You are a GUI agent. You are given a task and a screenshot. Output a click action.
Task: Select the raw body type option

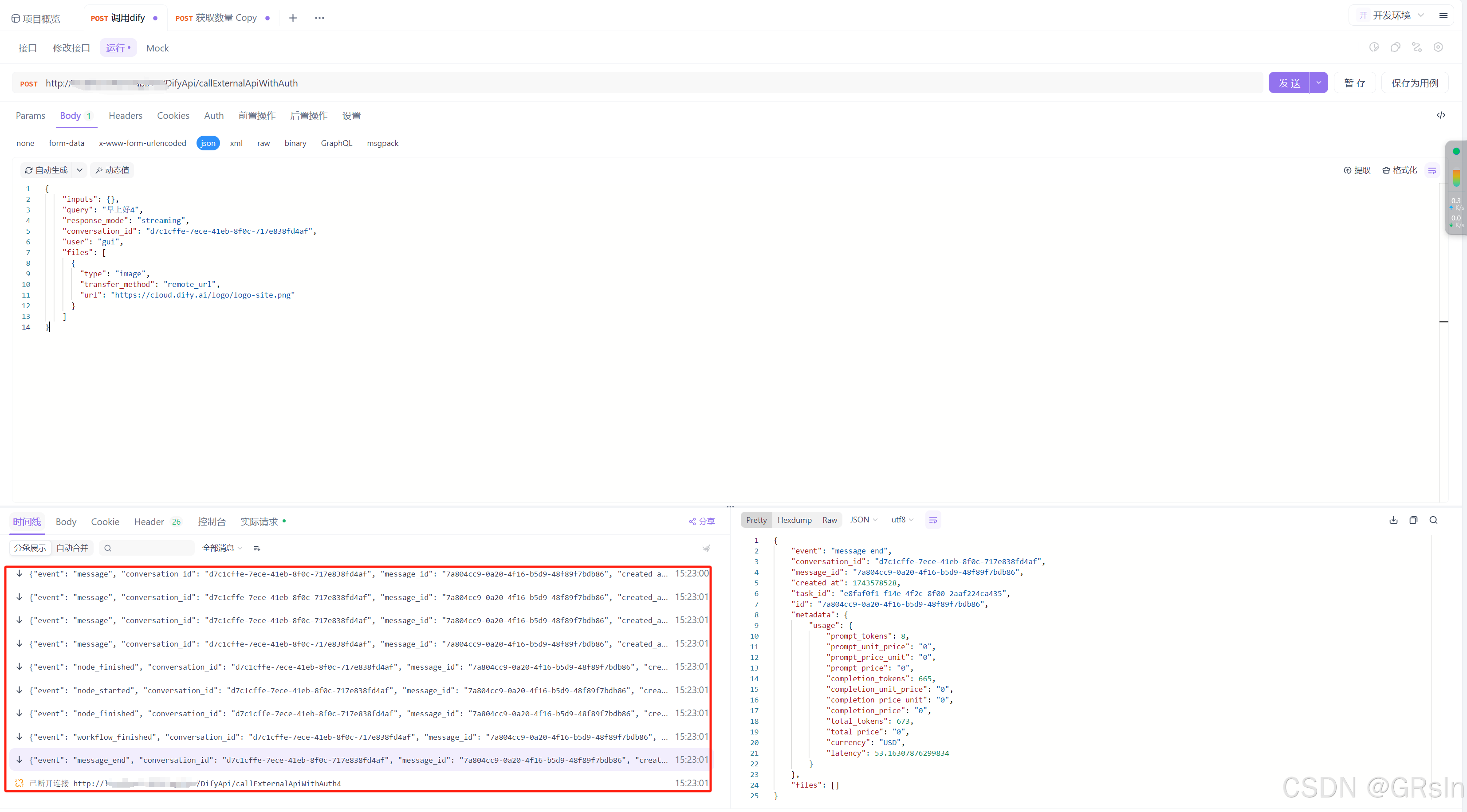pyautogui.click(x=263, y=144)
